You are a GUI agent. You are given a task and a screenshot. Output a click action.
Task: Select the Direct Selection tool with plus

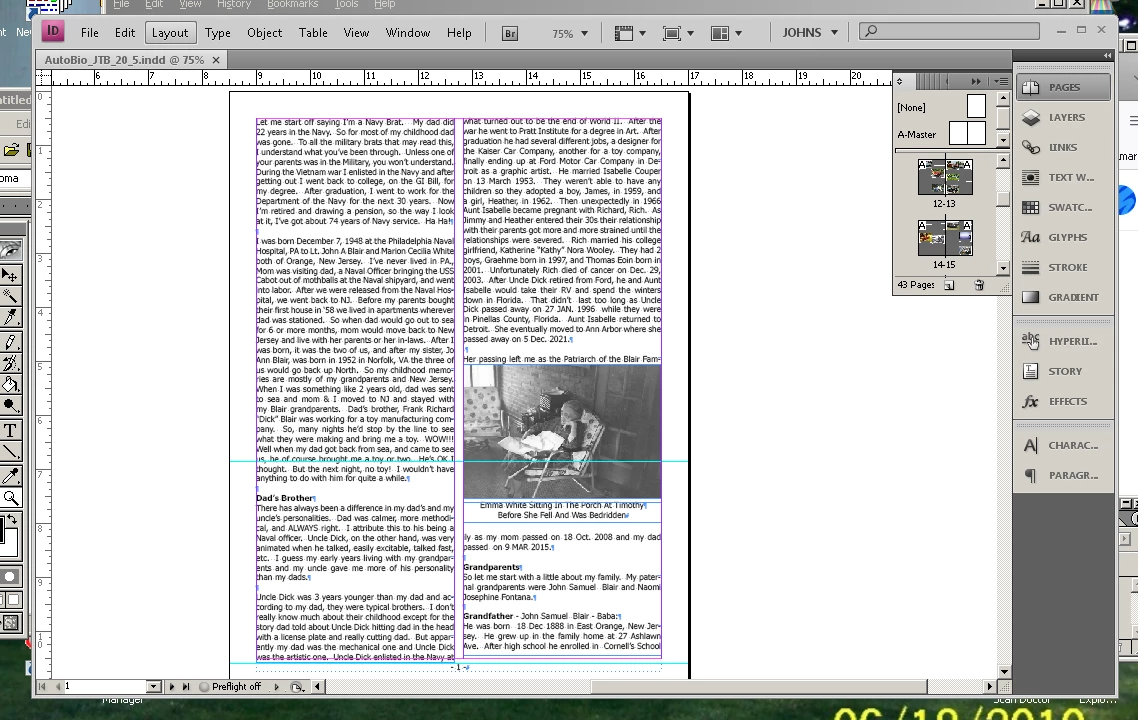(10, 275)
